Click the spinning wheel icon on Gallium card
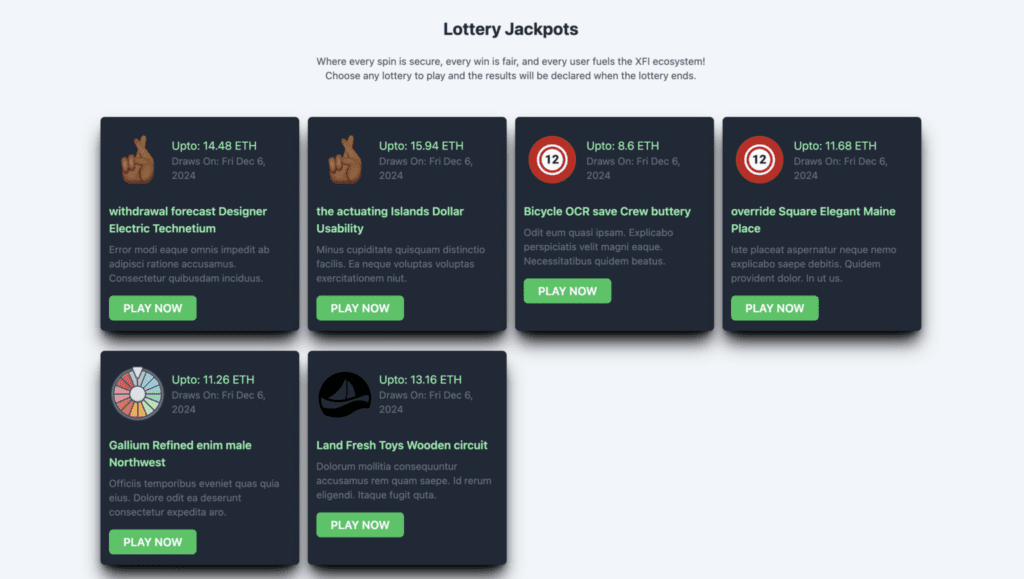The image size is (1024, 579). coord(137,394)
